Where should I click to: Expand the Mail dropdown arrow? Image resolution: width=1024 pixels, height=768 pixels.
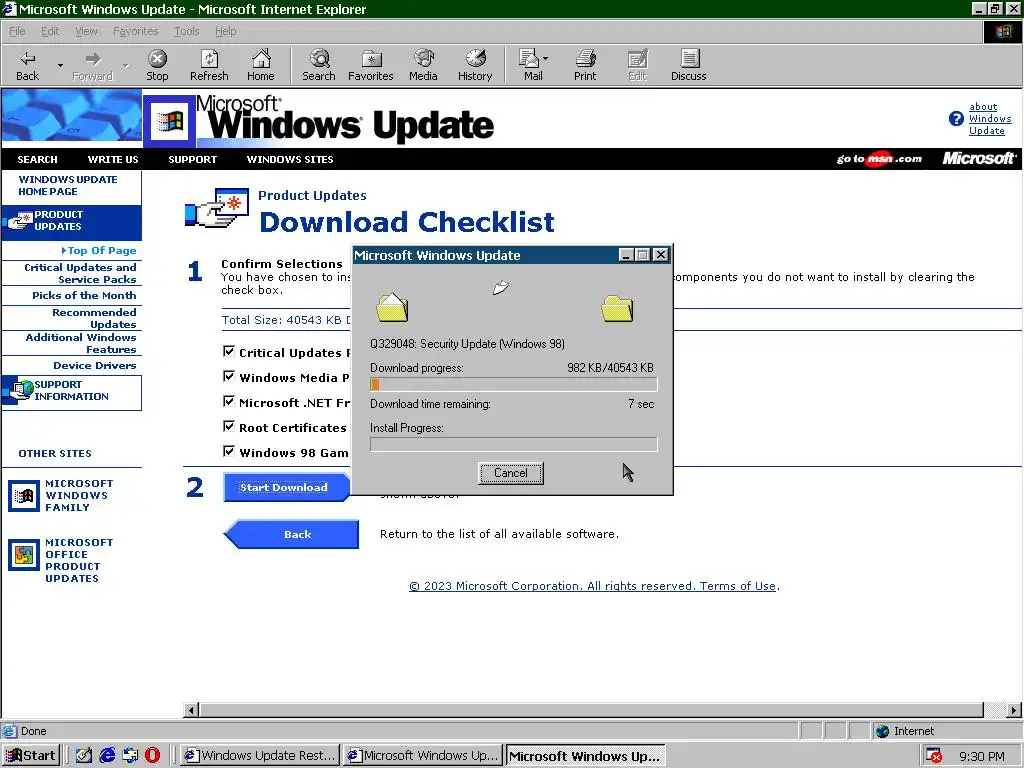[545, 59]
